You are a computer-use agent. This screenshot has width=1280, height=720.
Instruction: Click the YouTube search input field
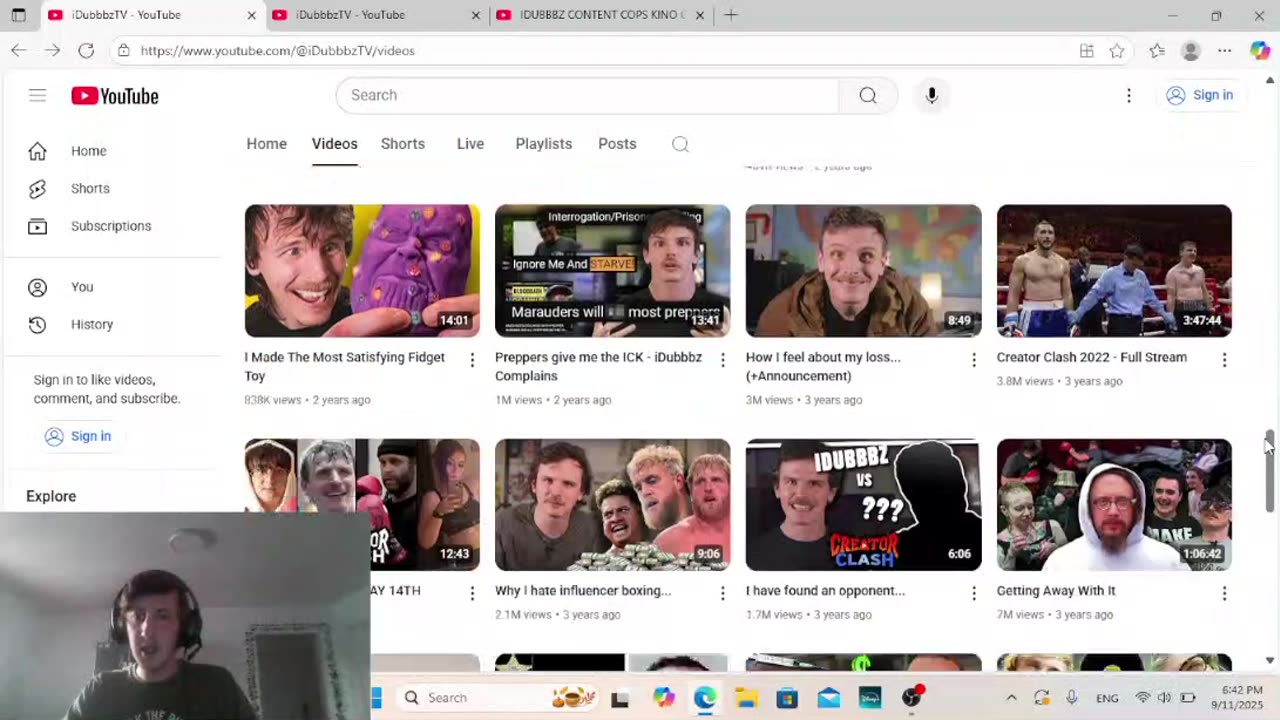click(588, 95)
